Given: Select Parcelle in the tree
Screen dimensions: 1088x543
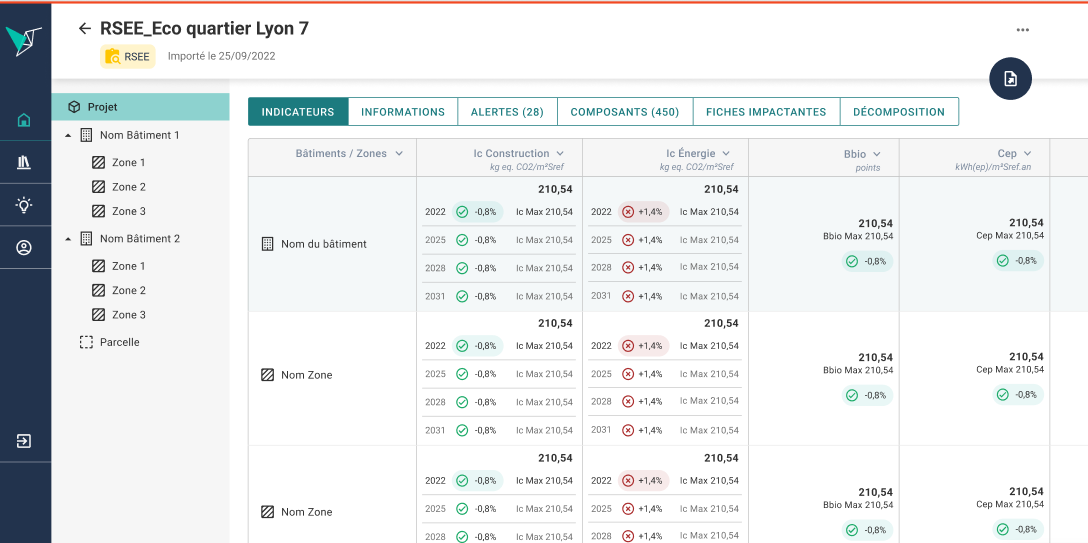Looking at the screenshot, I should [x=119, y=342].
